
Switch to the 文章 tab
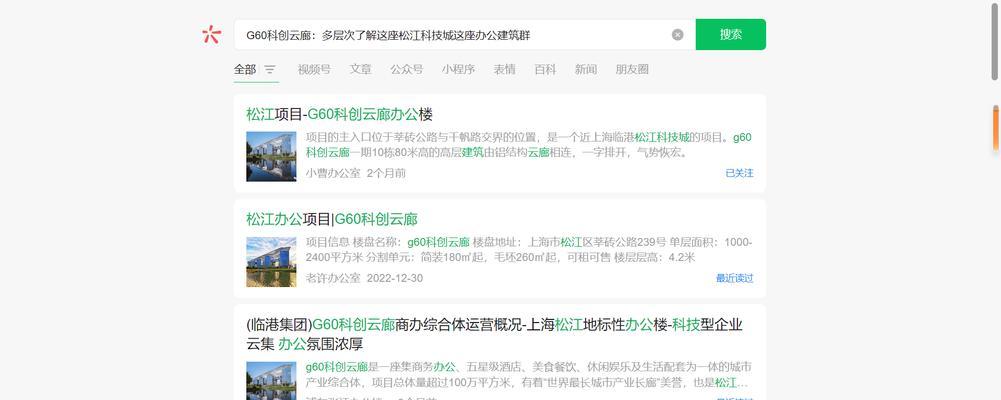[360, 70]
